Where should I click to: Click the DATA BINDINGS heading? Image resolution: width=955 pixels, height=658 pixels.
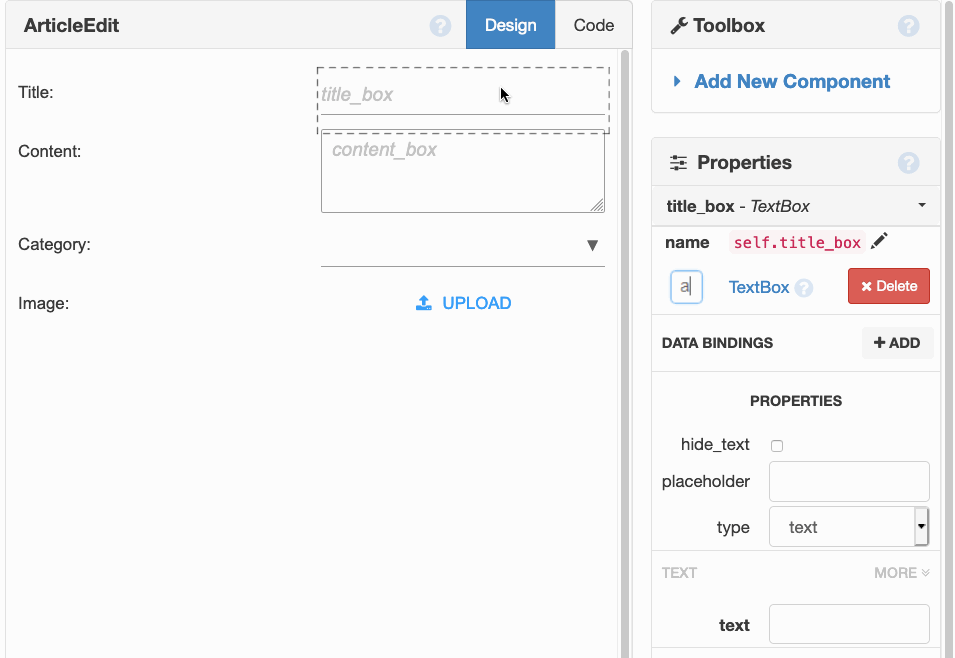tap(717, 343)
